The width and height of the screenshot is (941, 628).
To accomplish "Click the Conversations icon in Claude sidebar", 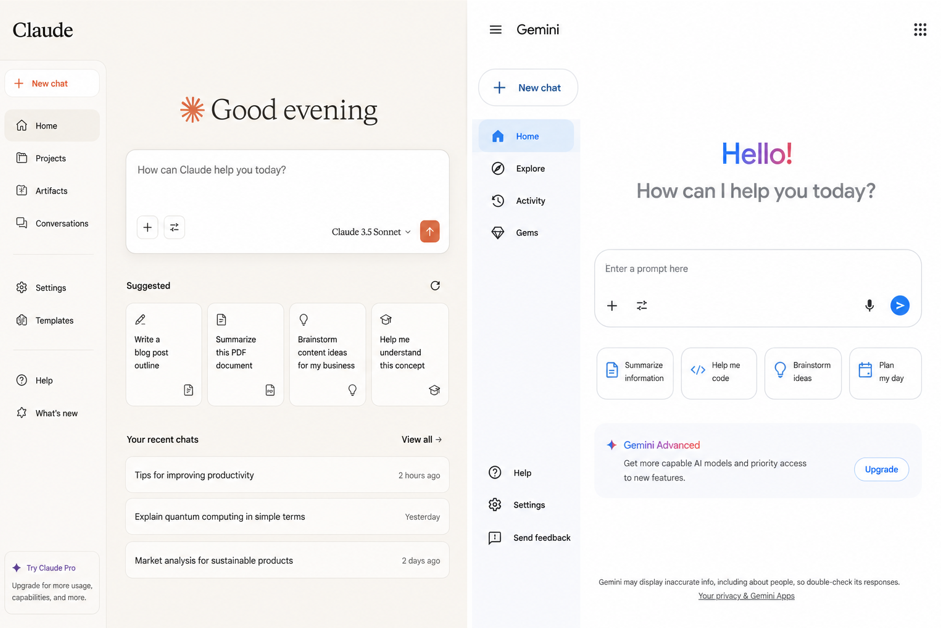I will (x=22, y=223).
